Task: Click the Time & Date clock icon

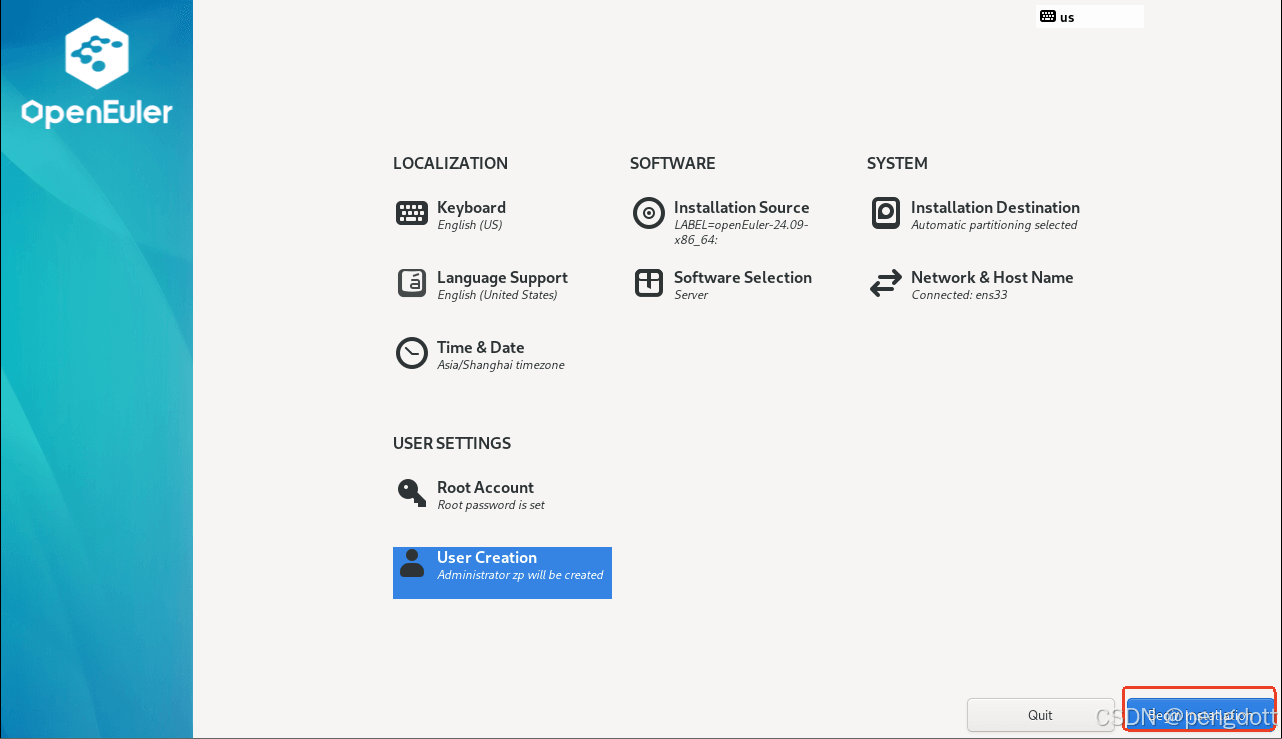Action: (412, 353)
